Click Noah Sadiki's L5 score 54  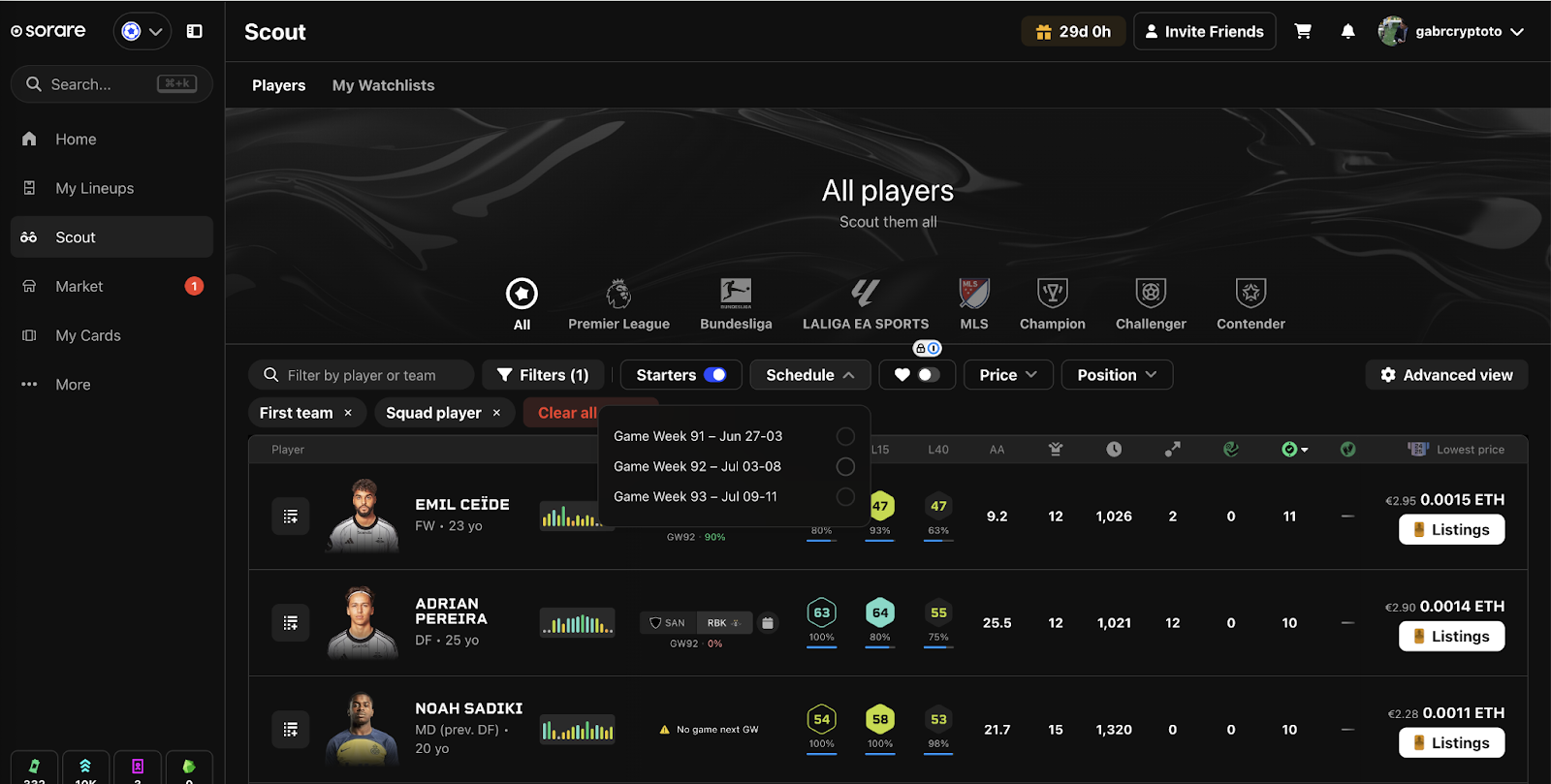821,719
